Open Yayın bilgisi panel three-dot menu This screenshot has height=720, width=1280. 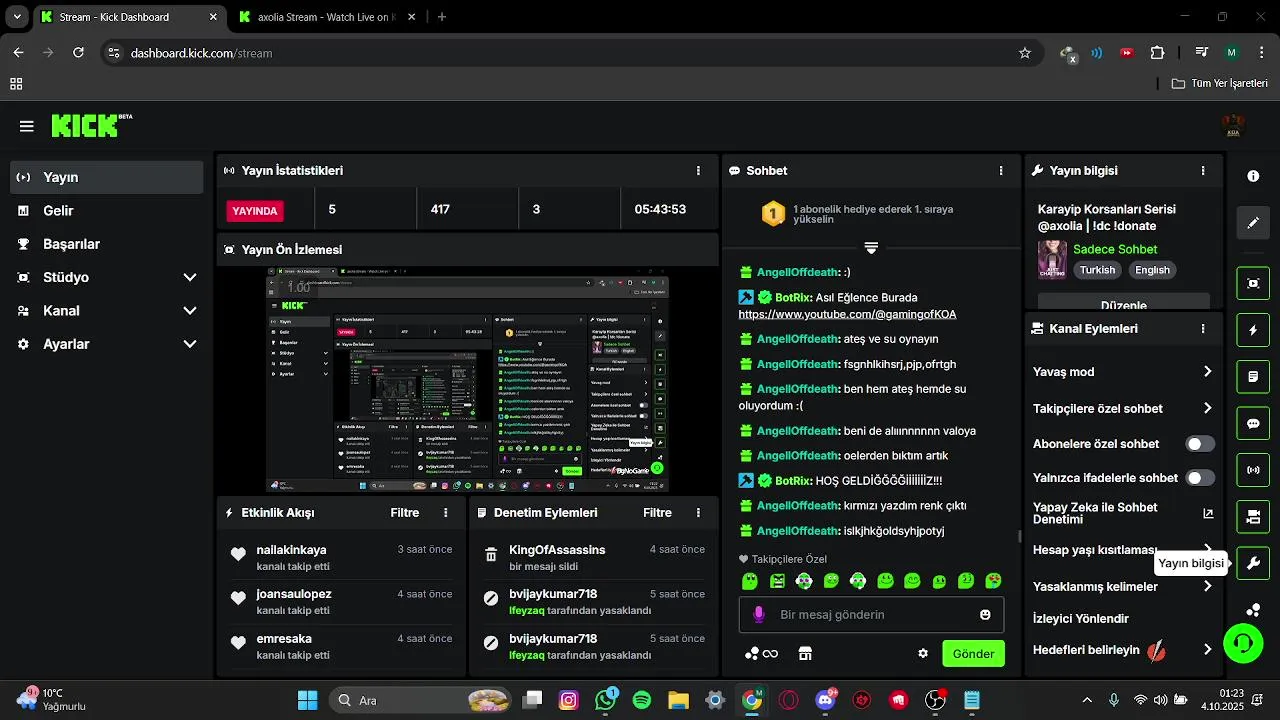pyautogui.click(x=1203, y=171)
